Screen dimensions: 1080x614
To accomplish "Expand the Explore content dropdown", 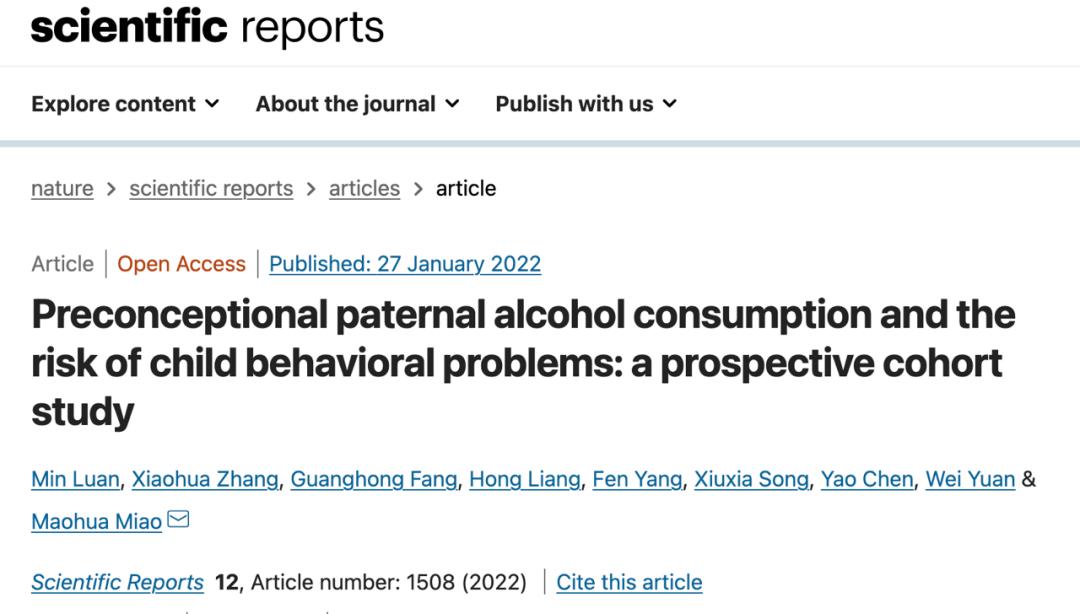I will point(125,104).
